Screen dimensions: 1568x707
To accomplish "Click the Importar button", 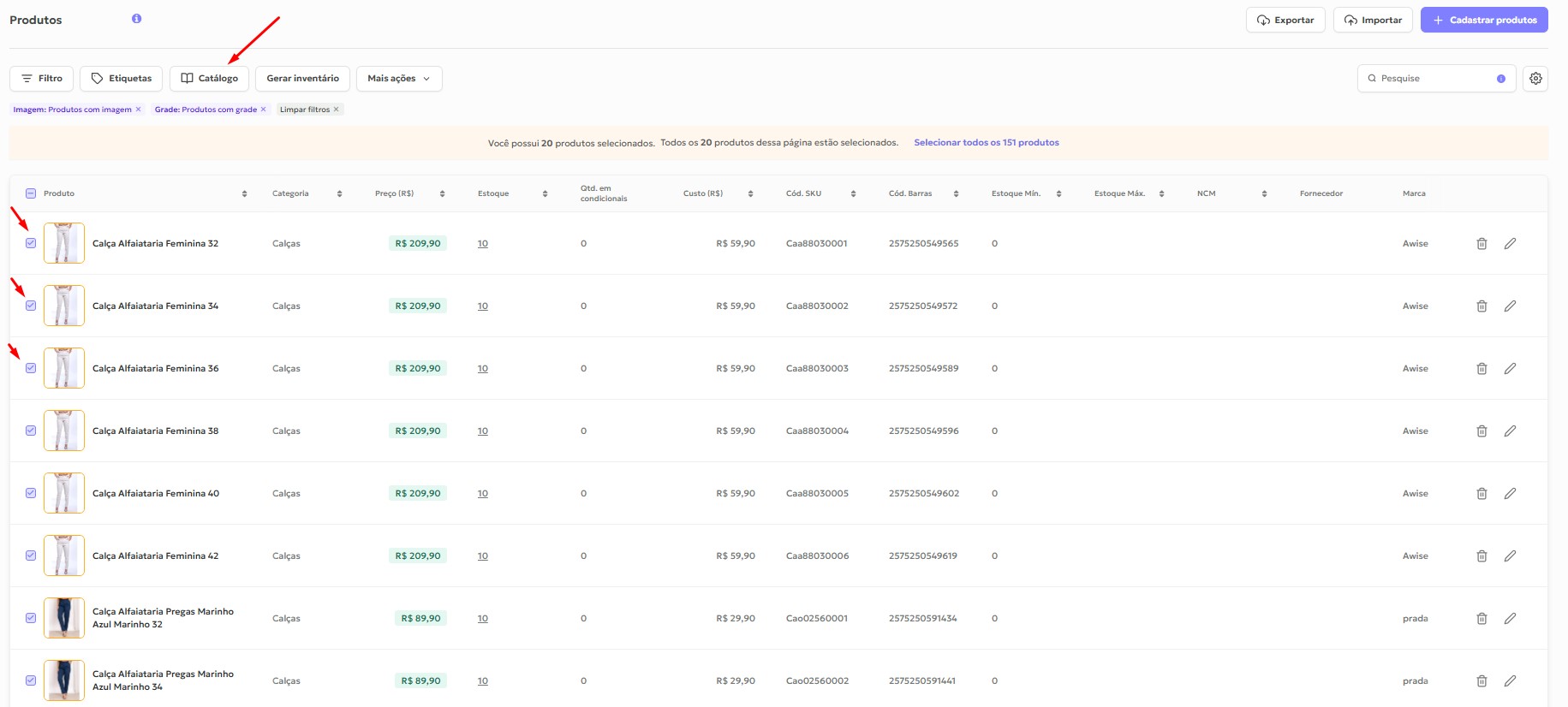I will click(x=1373, y=20).
